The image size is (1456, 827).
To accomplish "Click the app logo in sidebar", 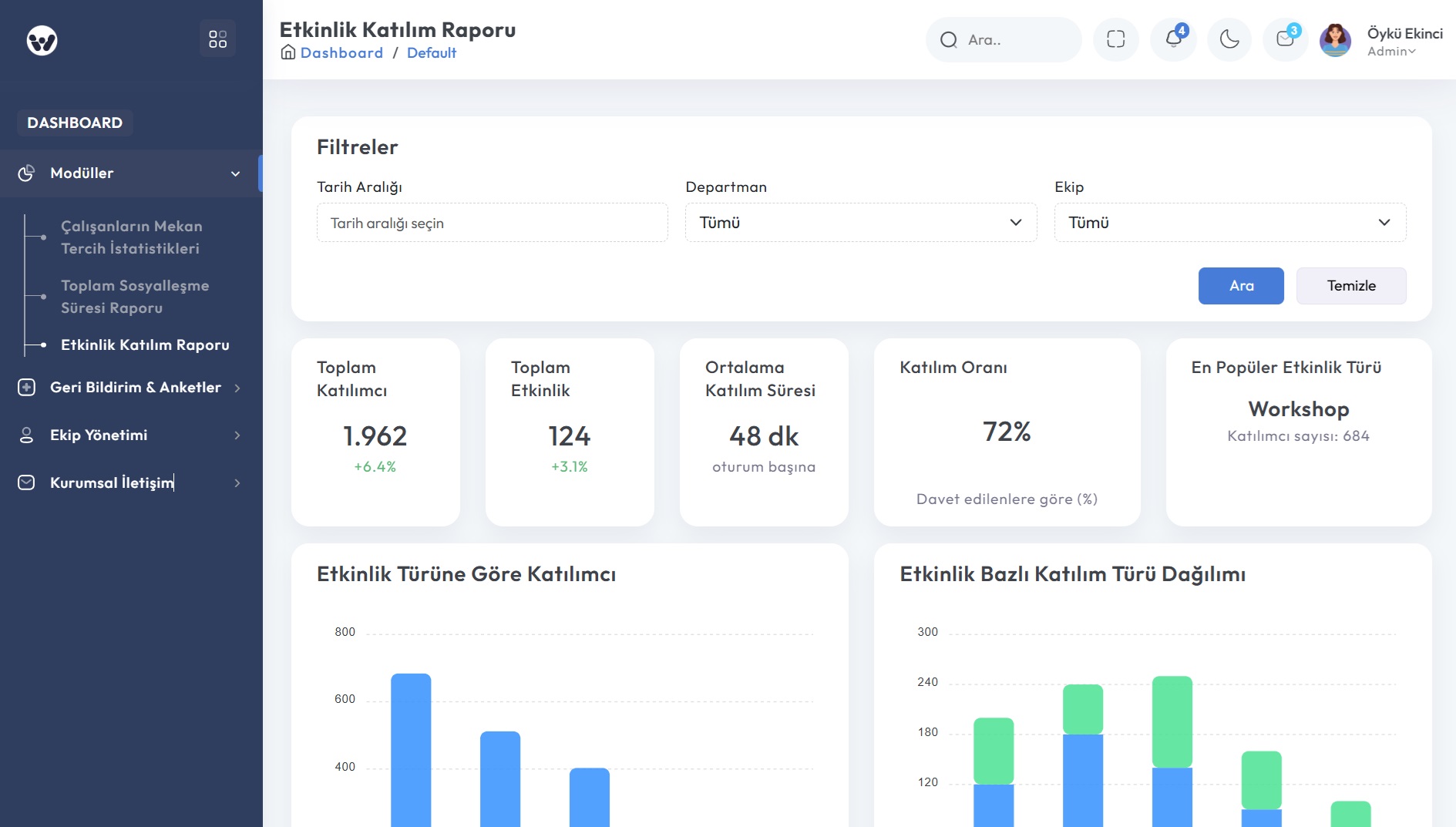I will [42, 40].
